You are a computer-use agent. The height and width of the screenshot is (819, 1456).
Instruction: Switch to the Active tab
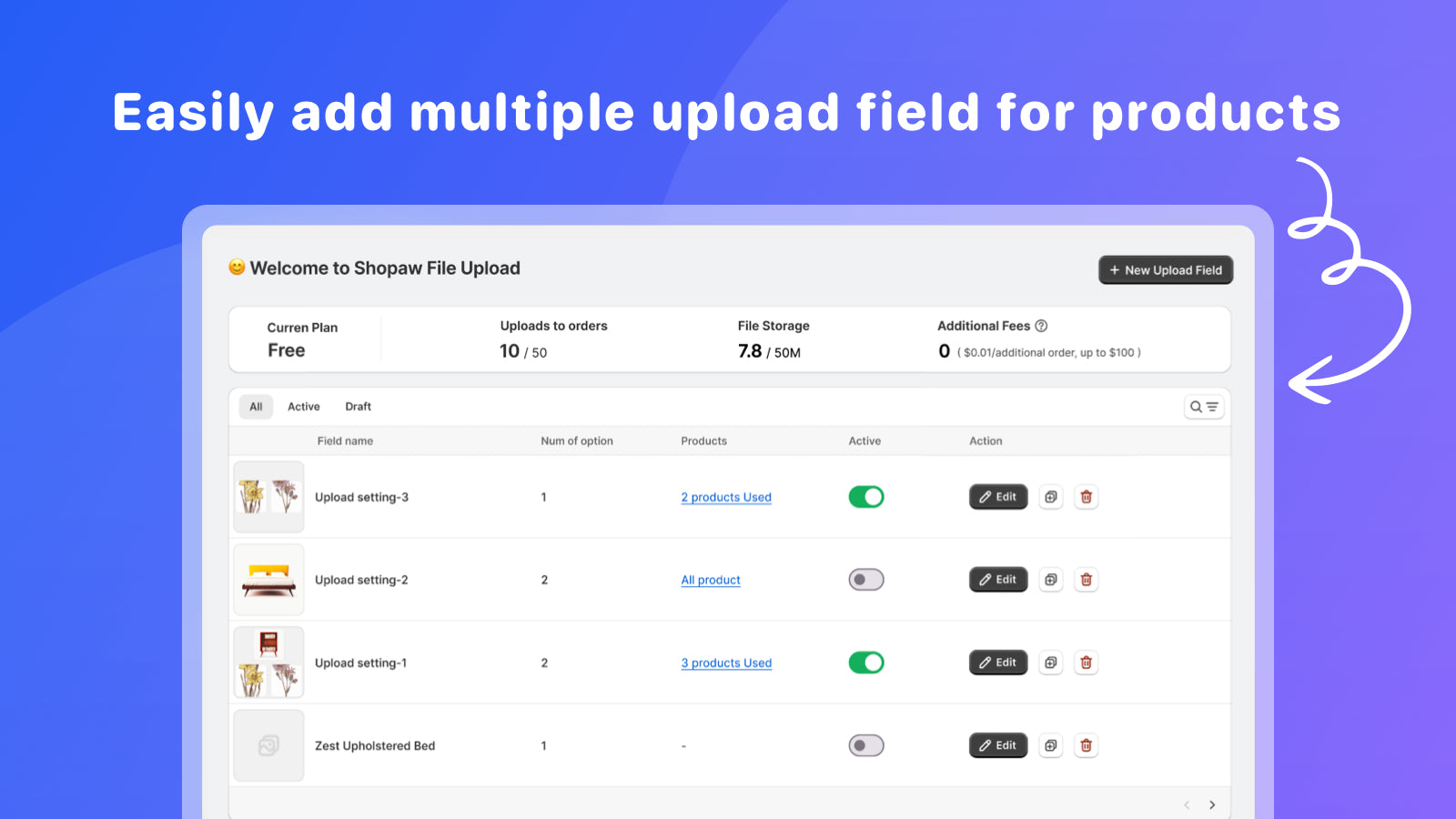point(303,407)
